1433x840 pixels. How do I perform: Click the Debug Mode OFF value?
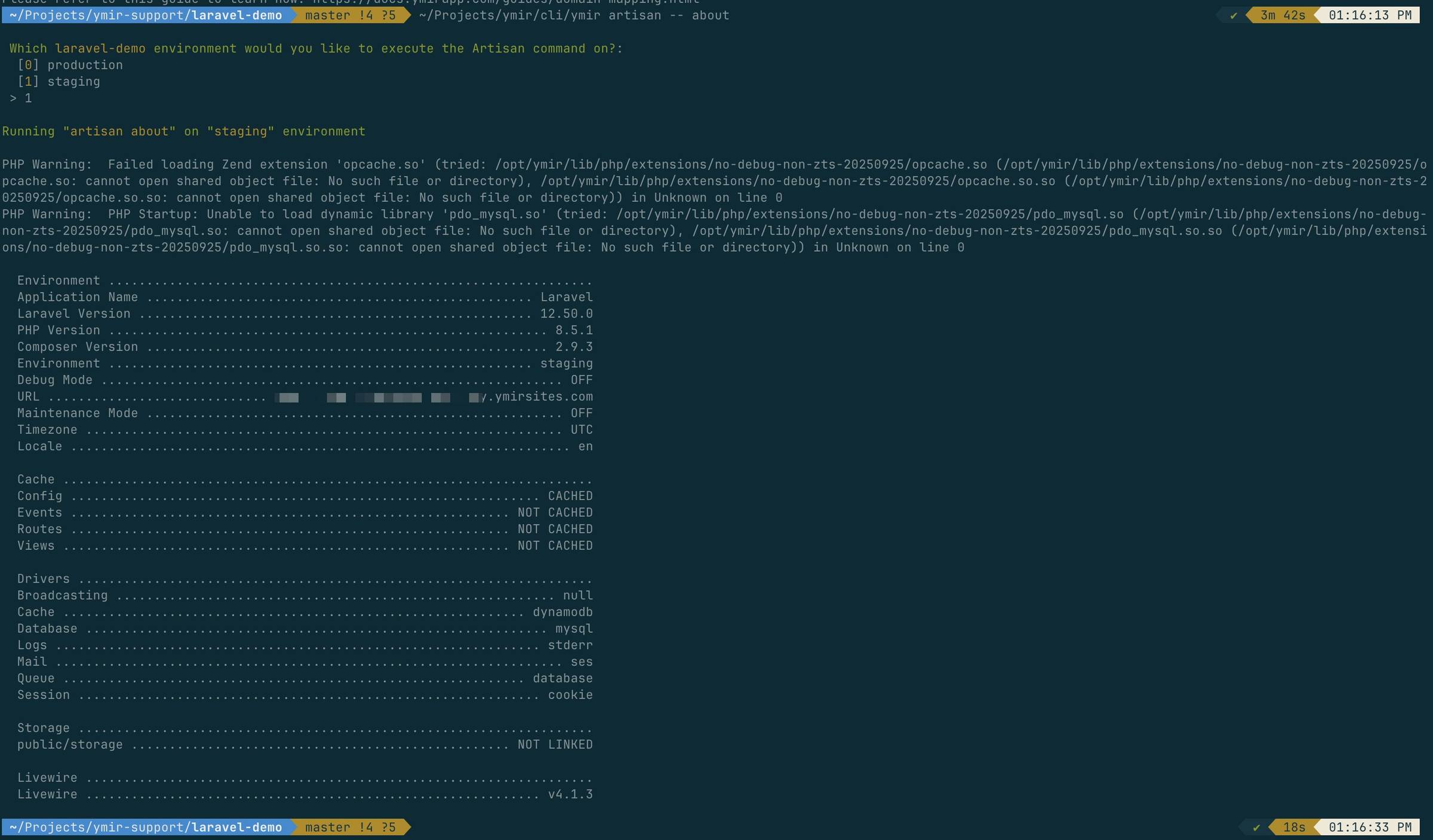click(x=581, y=380)
